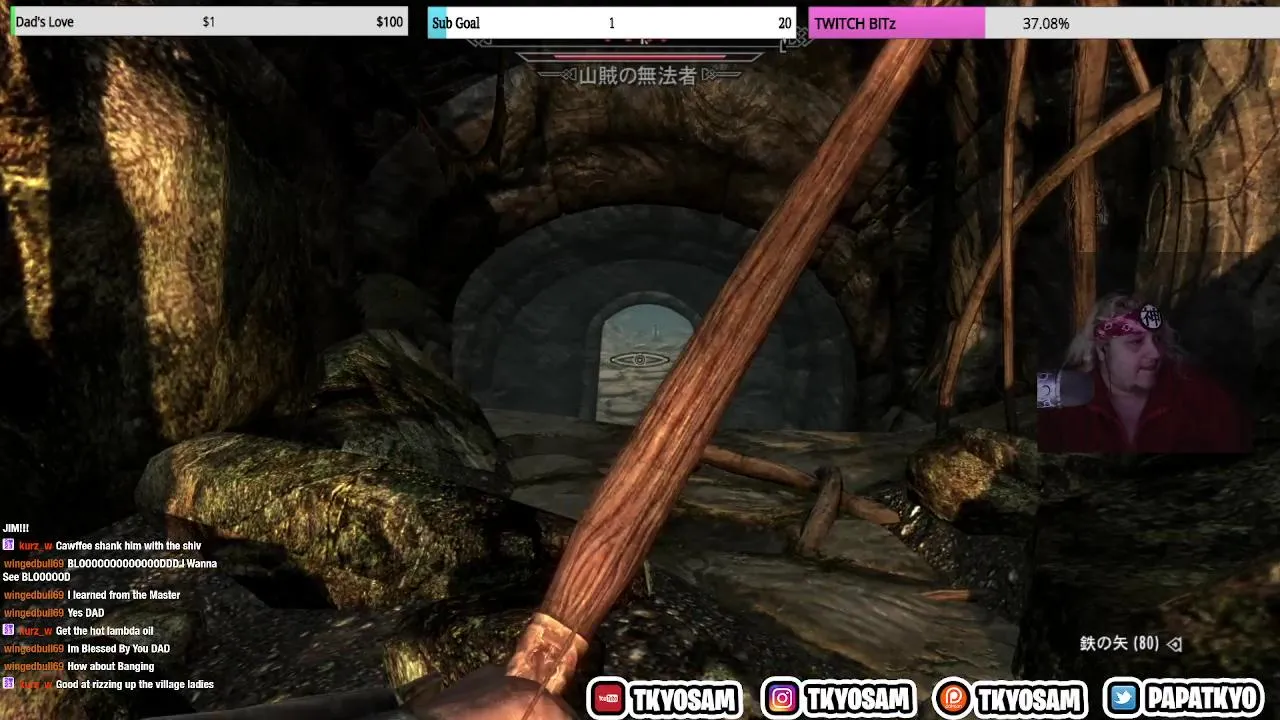Click the enemy health bar above 山賊の無法者

(640, 55)
